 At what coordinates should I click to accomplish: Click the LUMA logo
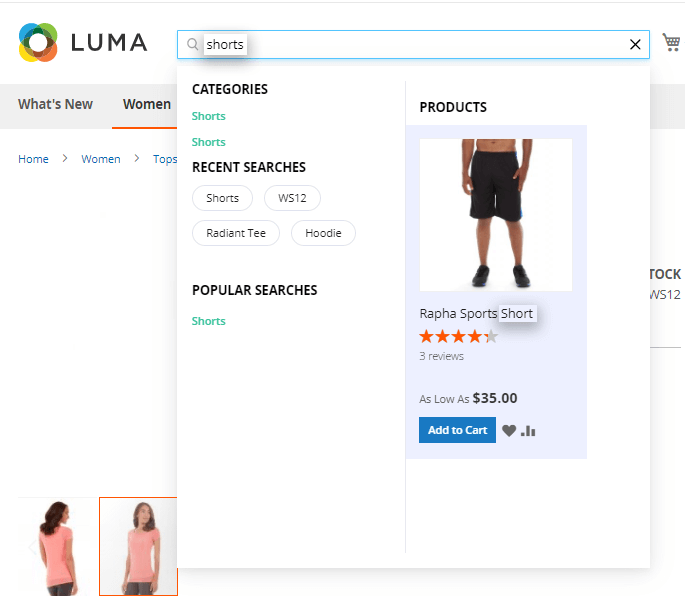83,42
